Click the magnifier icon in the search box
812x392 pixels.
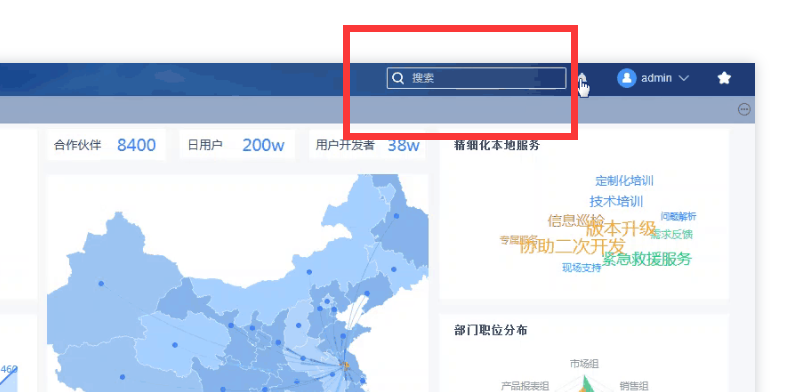[x=398, y=78]
